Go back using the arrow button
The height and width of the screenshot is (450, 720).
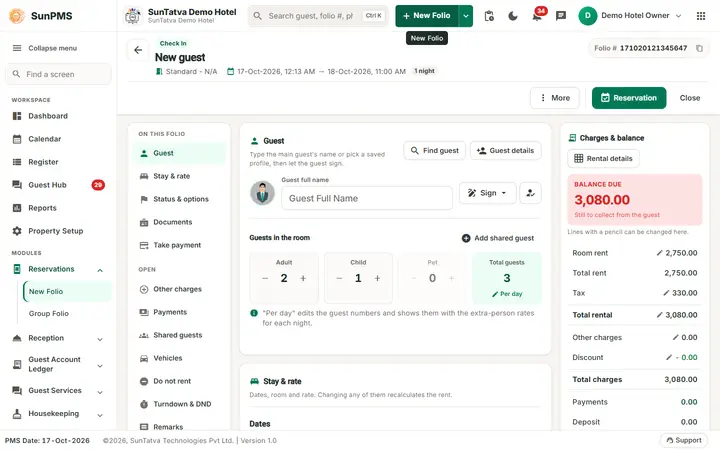click(x=138, y=50)
